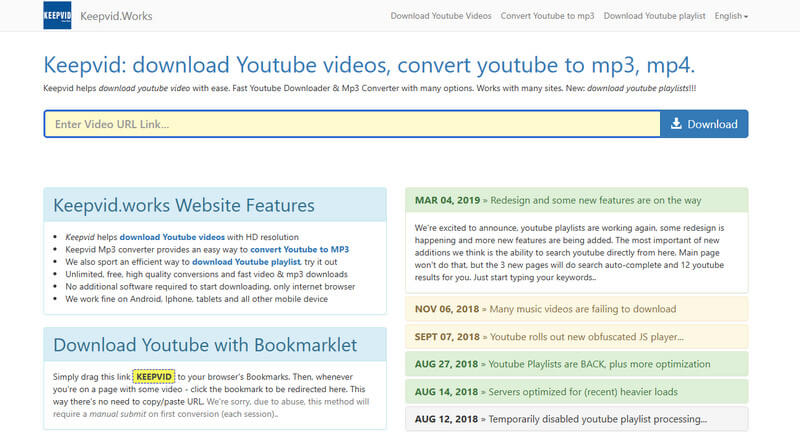
Task: Open the Keepvid.Works home link
Action: point(116,16)
